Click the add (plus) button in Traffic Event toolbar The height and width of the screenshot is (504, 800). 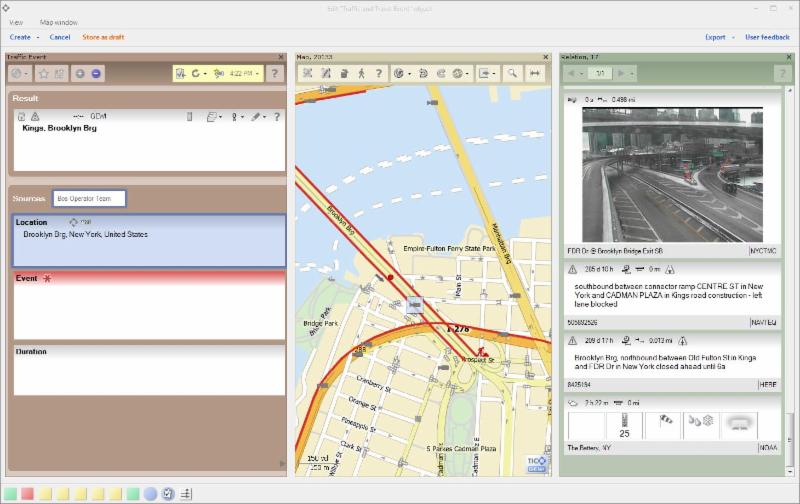(80, 73)
